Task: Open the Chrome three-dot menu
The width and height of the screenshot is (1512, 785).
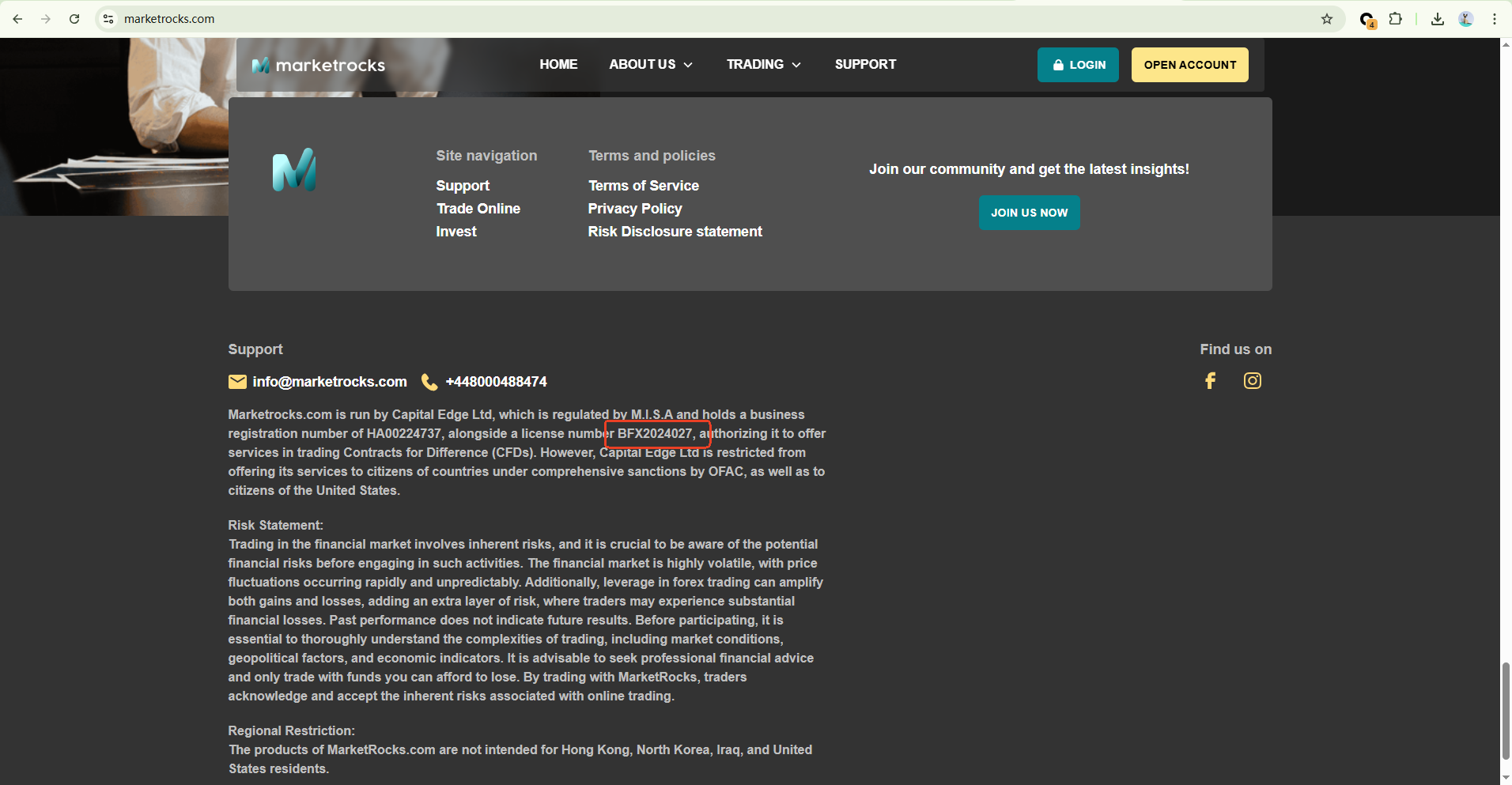Action: pos(1495,19)
